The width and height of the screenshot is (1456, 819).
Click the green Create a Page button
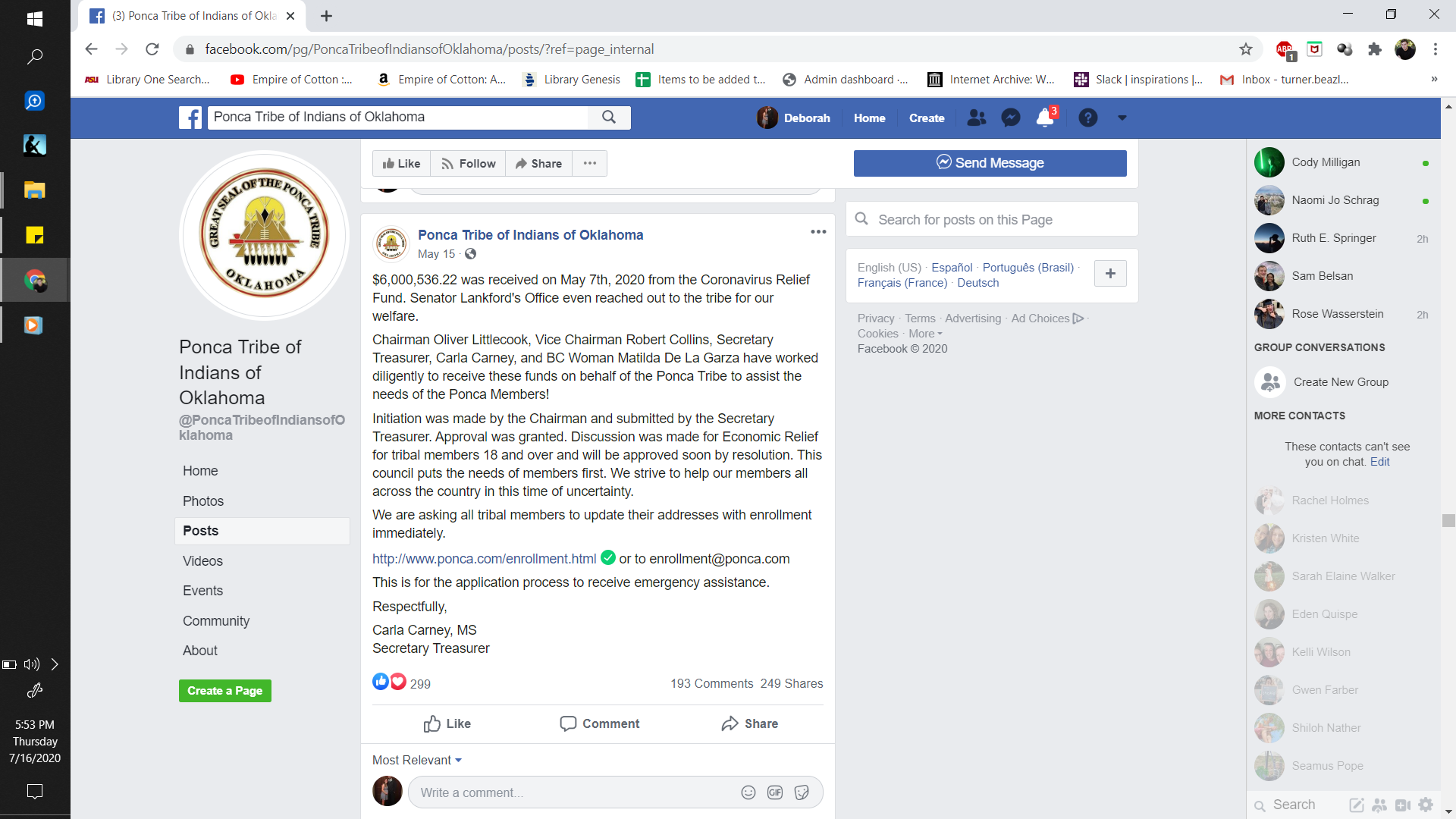point(225,691)
